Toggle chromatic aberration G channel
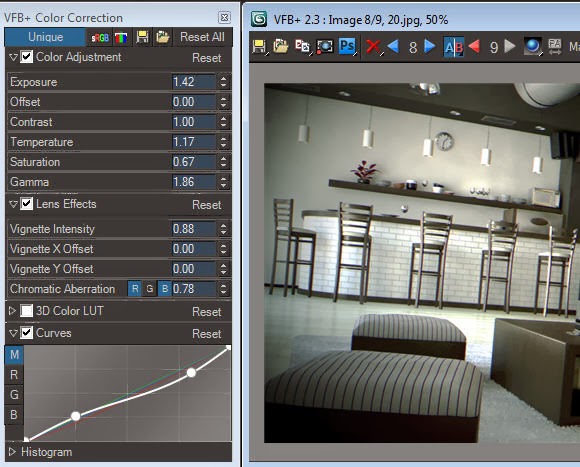 (x=149, y=289)
